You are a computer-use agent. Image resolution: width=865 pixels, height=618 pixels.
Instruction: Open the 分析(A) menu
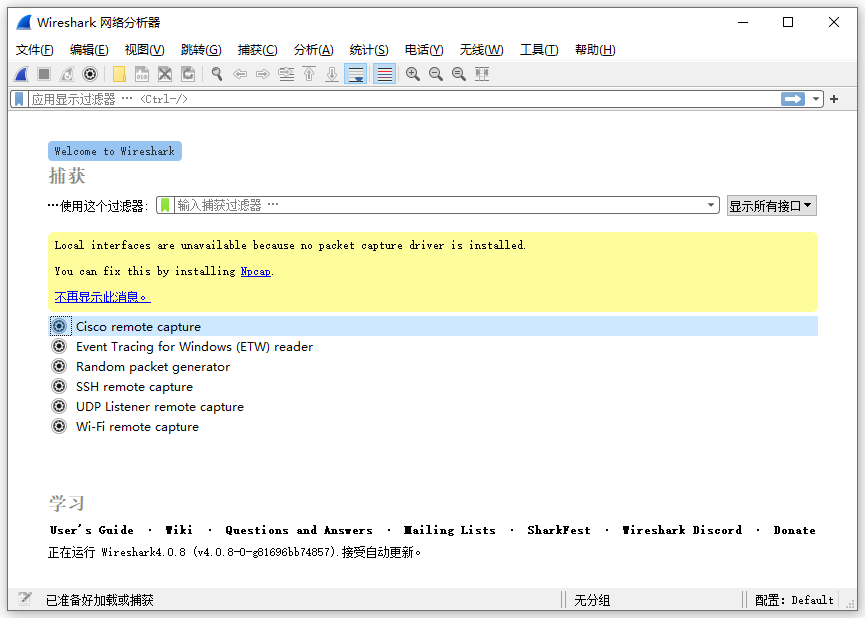click(x=314, y=50)
